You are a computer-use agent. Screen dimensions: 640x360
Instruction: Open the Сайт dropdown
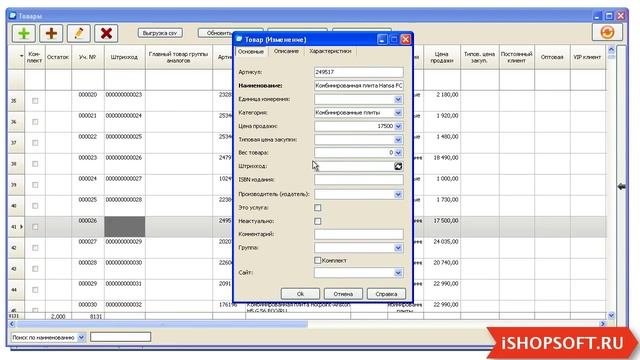coord(398,273)
